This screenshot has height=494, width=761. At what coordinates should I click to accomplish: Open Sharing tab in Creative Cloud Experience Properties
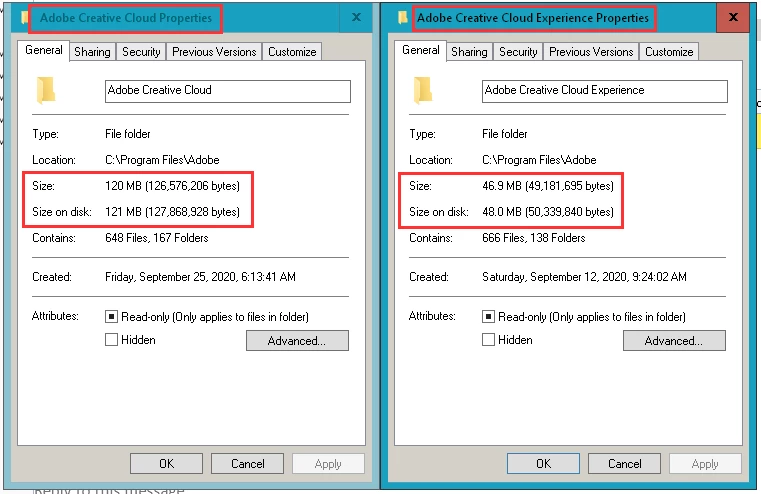(469, 52)
